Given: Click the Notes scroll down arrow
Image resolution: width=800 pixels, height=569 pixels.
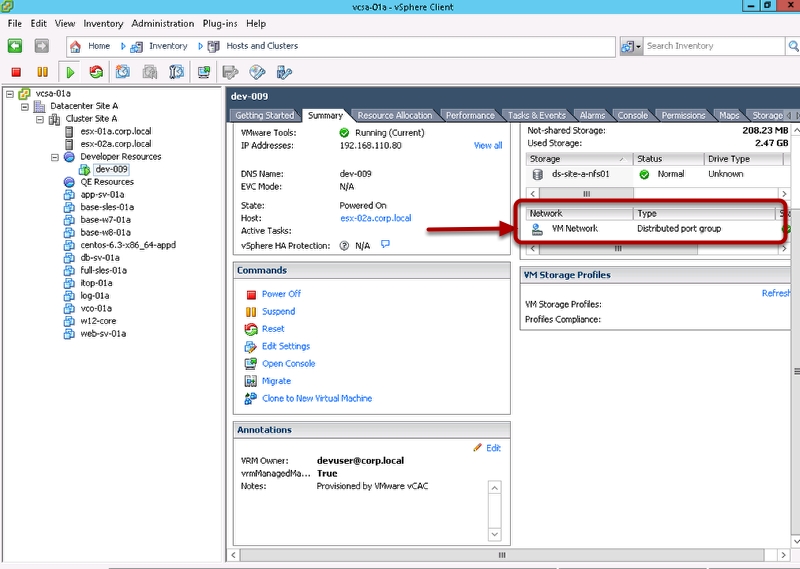Looking at the screenshot, I should click(x=494, y=534).
